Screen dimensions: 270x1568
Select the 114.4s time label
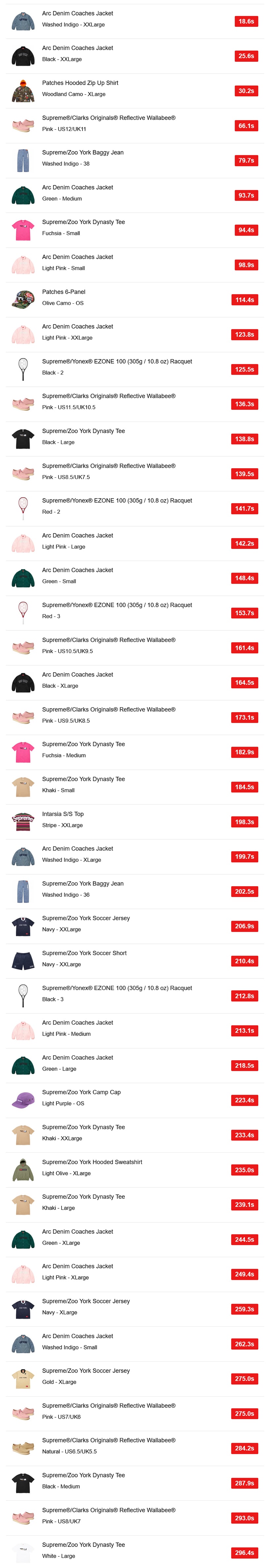(244, 299)
